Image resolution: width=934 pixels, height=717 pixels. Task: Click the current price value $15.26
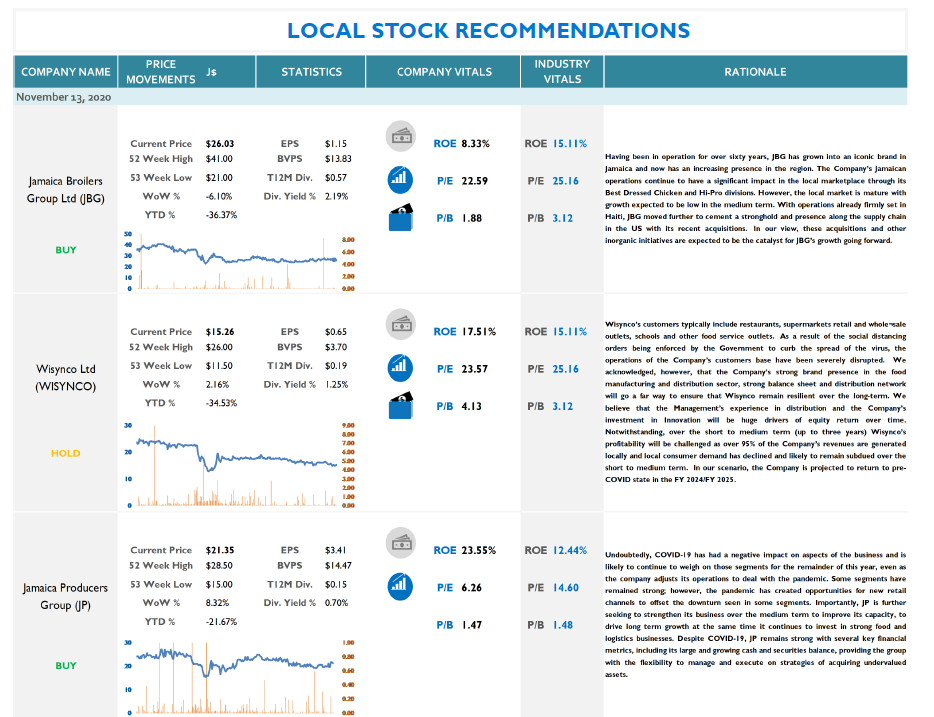click(x=220, y=332)
